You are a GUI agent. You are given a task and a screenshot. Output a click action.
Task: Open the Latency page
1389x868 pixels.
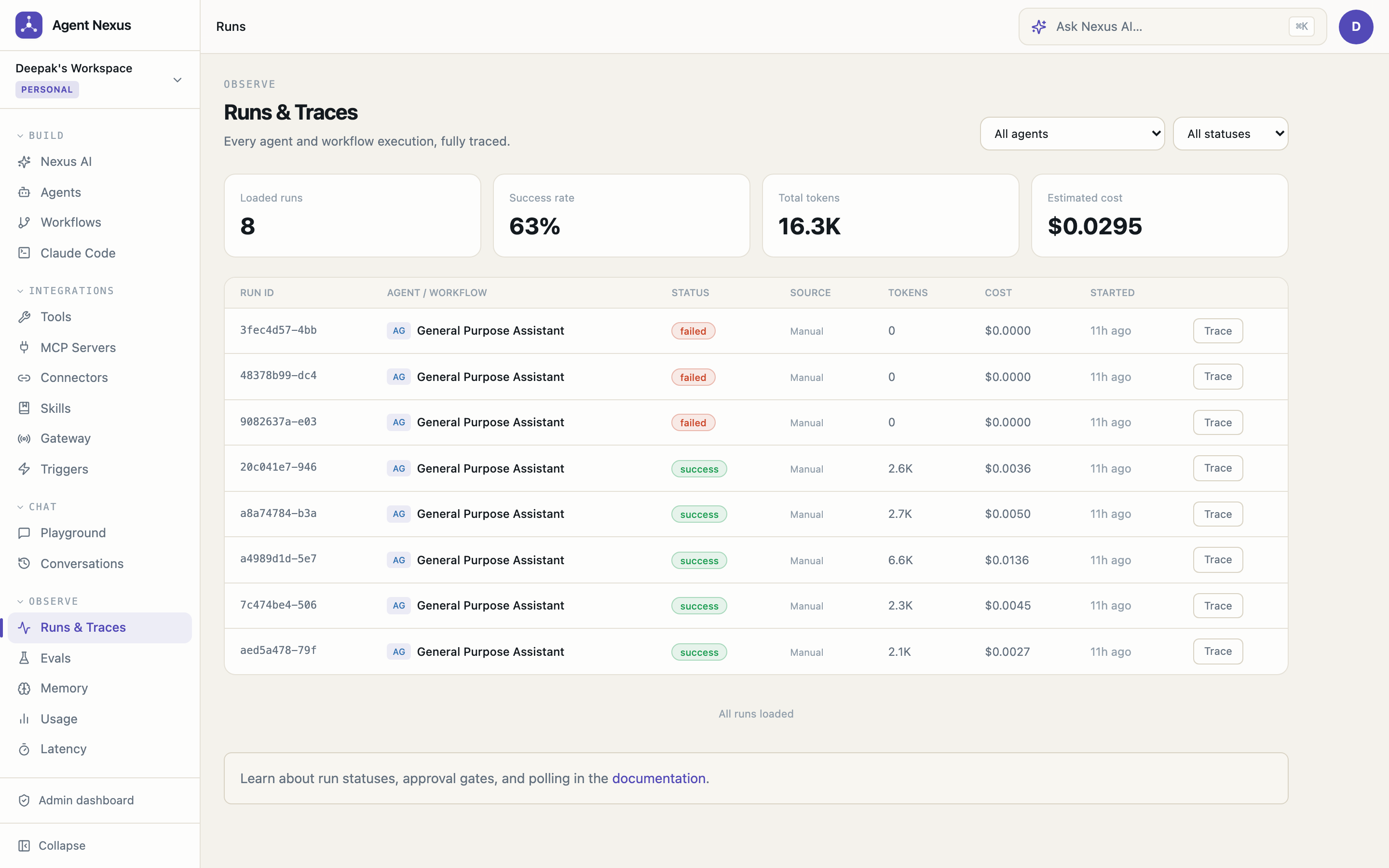(100, 749)
